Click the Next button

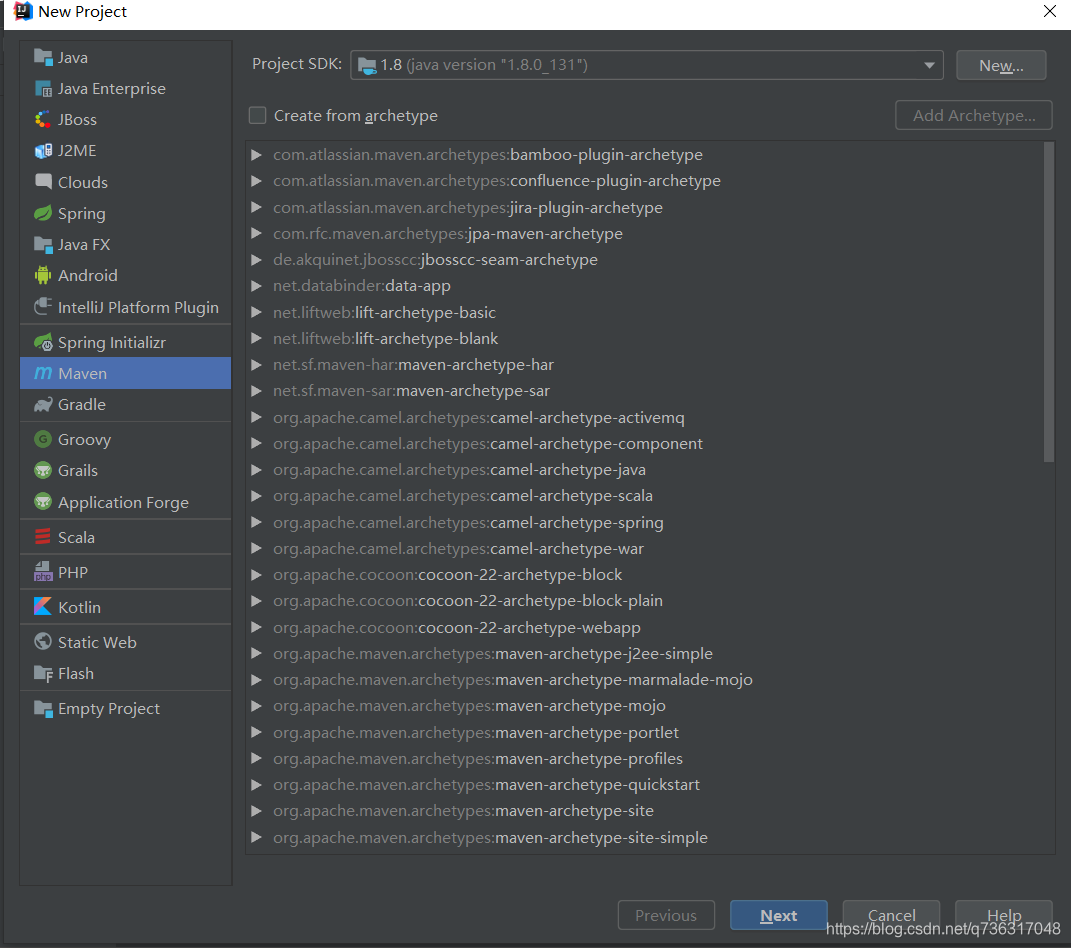click(x=779, y=915)
